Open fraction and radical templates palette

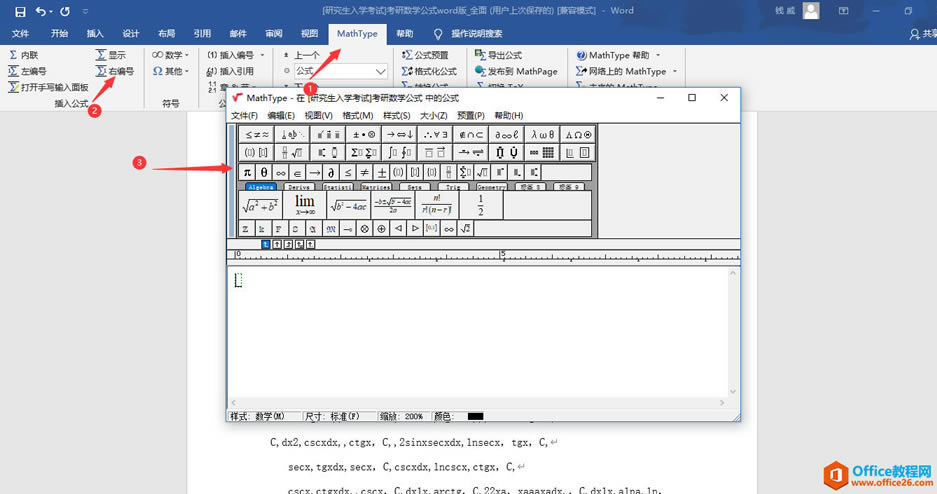pyautogui.click(x=292, y=153)
